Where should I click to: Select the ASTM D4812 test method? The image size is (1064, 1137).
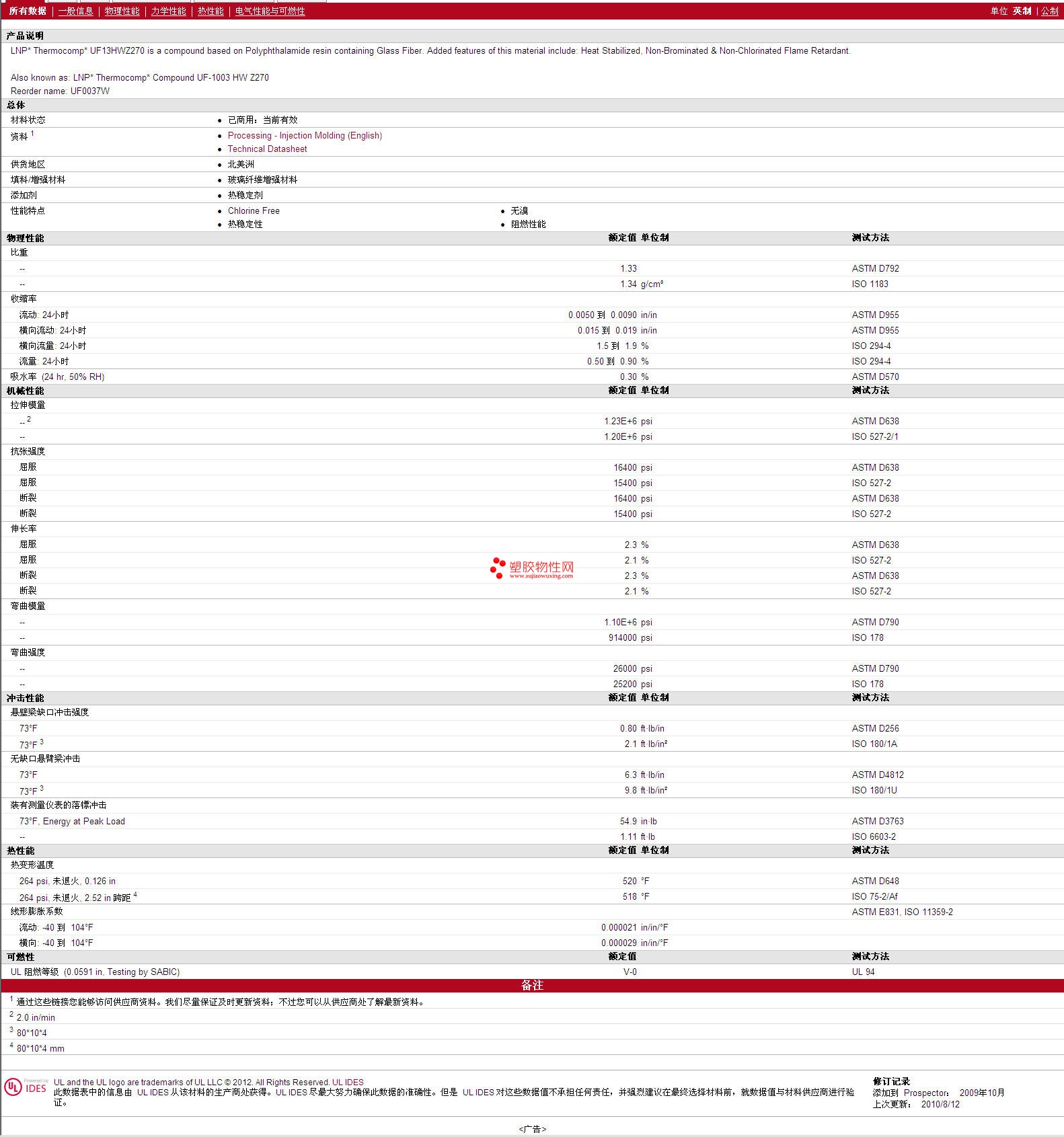click(x=878, y=775)
